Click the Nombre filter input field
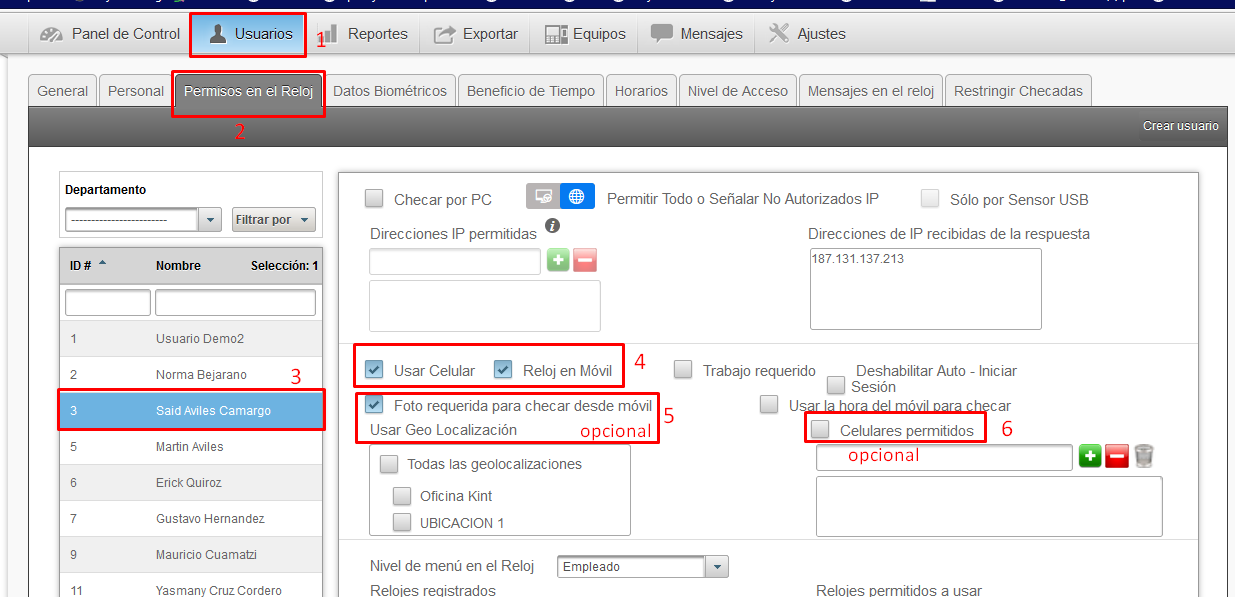 tap(235, 302)
